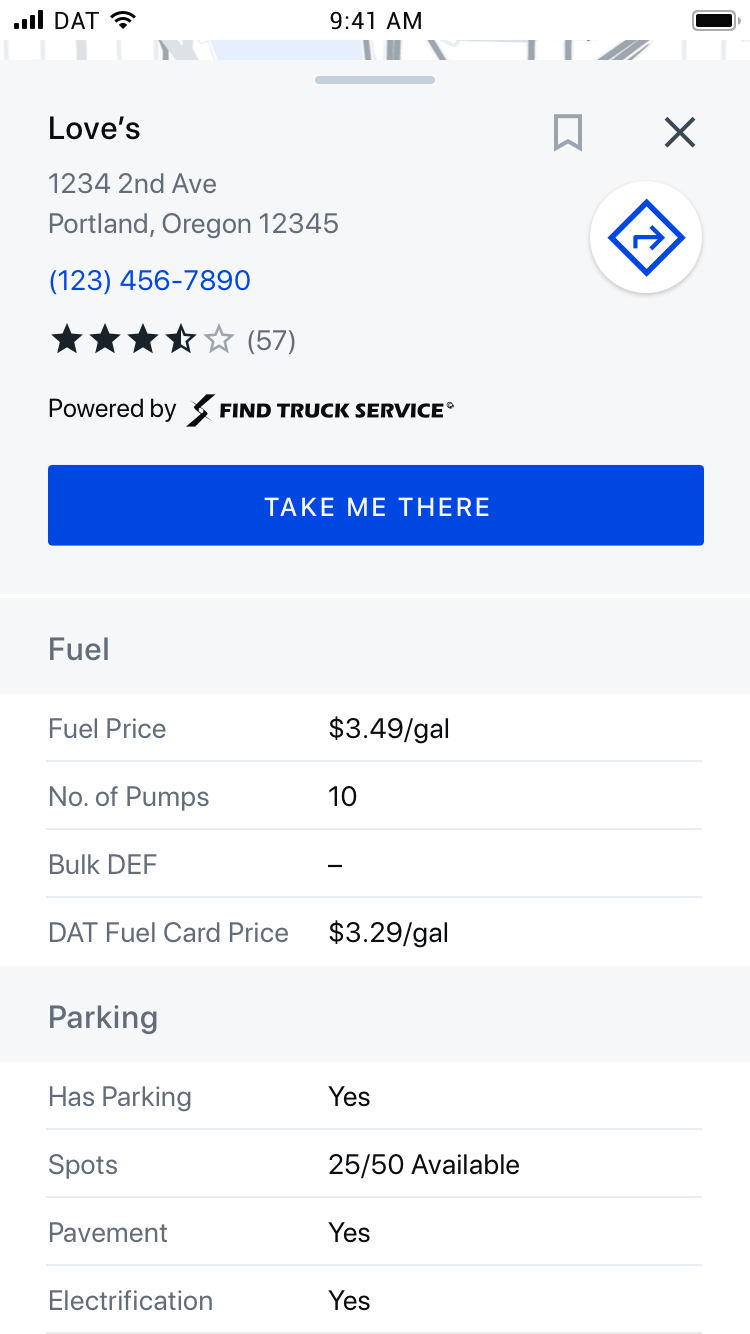The image size is (750, 1334).
Task: Tap the cellular signal bars icon
Action: 30,20
